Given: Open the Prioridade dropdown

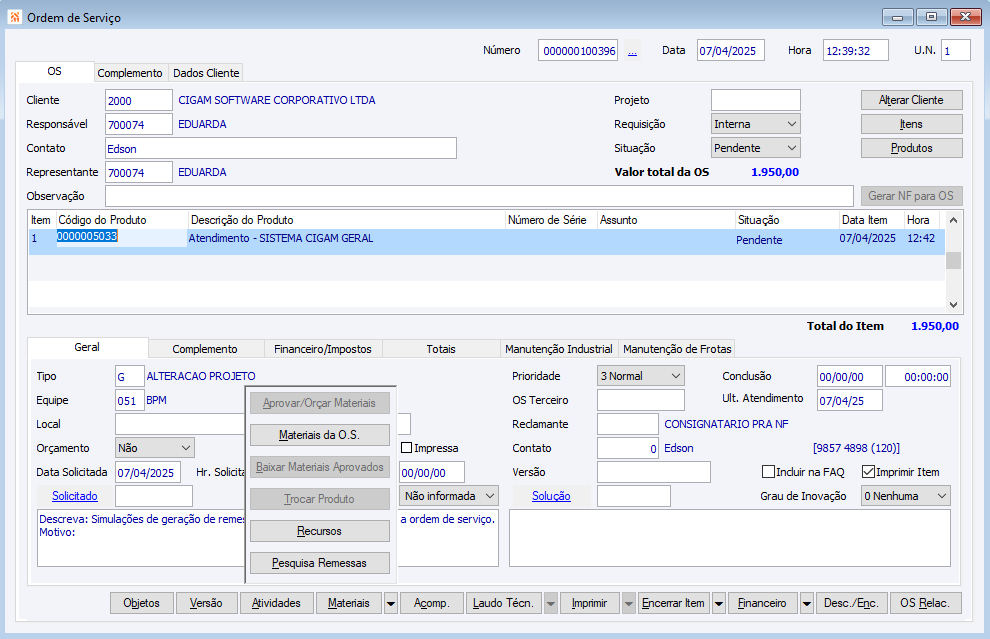Looking at the screenshot, I should tap(640, 376).
